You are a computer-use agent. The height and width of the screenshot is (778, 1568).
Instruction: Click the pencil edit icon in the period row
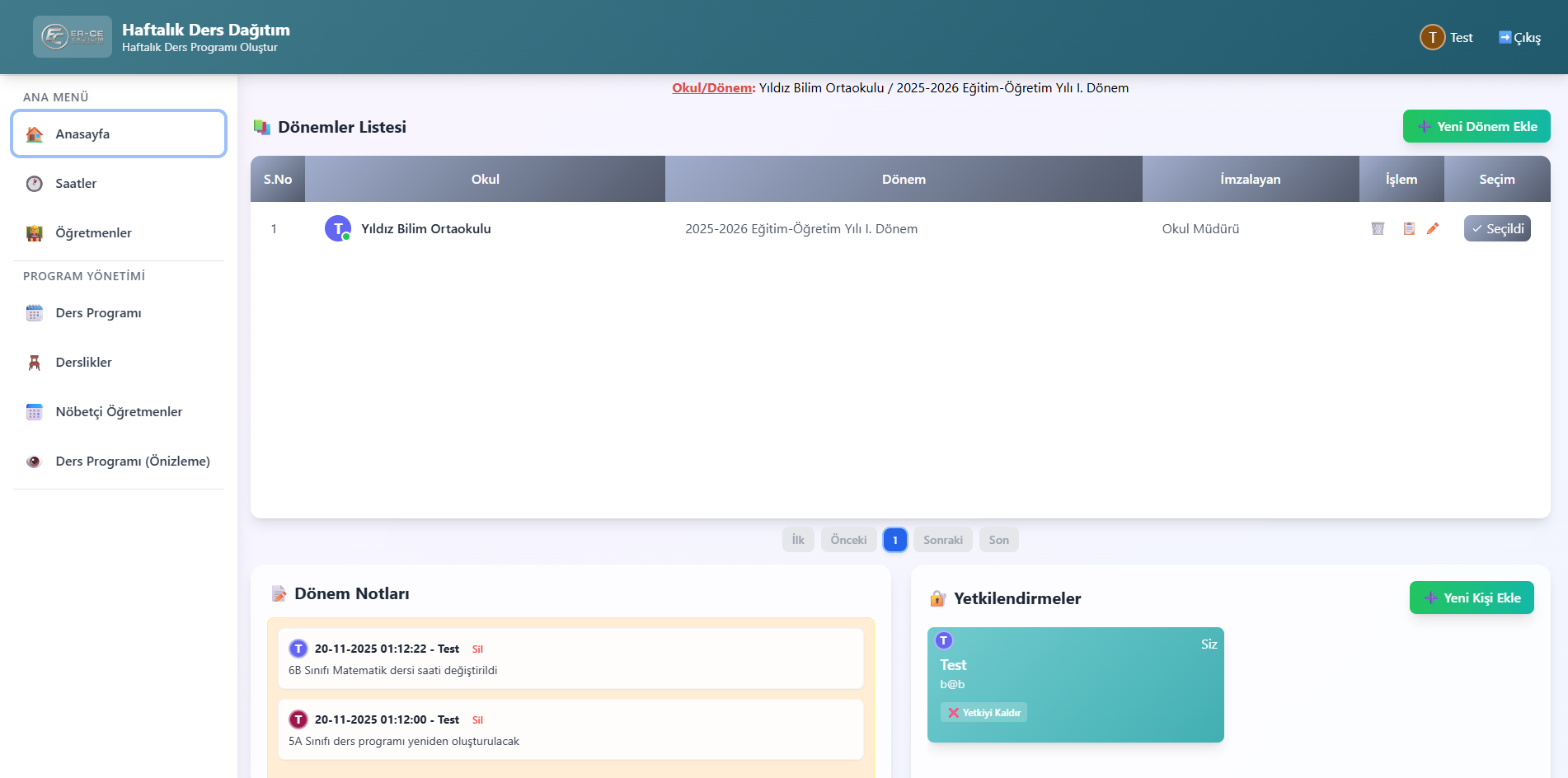pyautogui.click(x=1433, y=228)
